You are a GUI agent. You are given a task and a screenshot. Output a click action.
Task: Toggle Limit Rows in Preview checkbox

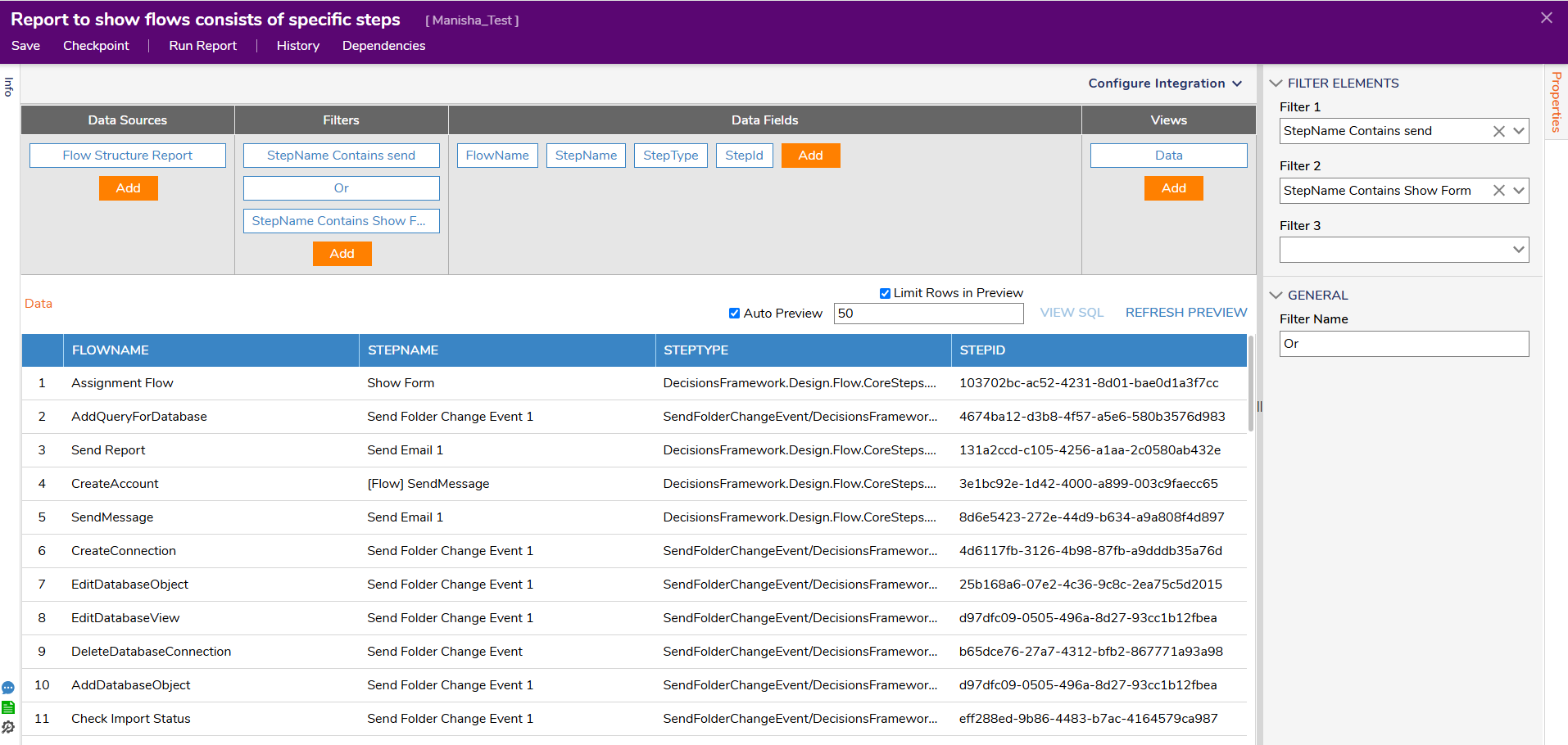(885, 293)
